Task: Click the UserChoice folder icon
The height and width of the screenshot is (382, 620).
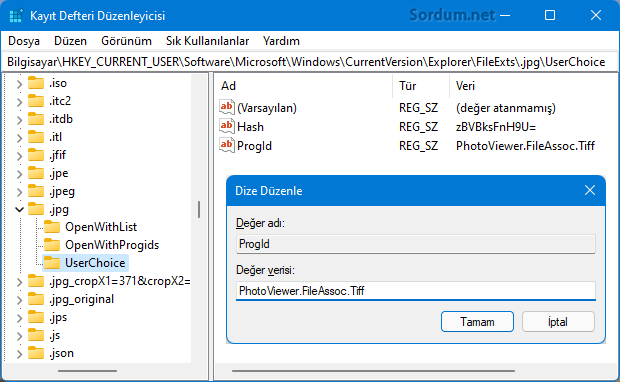Action: (x=52, y=263)
